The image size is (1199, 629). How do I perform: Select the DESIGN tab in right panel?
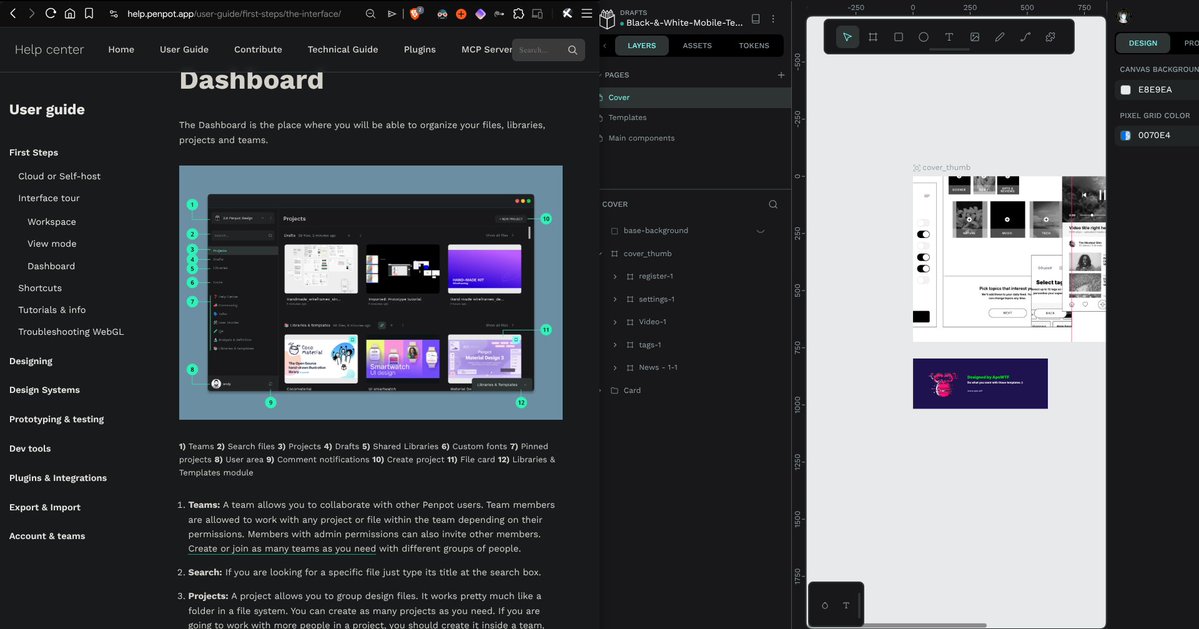click(x=1143, y=44)
